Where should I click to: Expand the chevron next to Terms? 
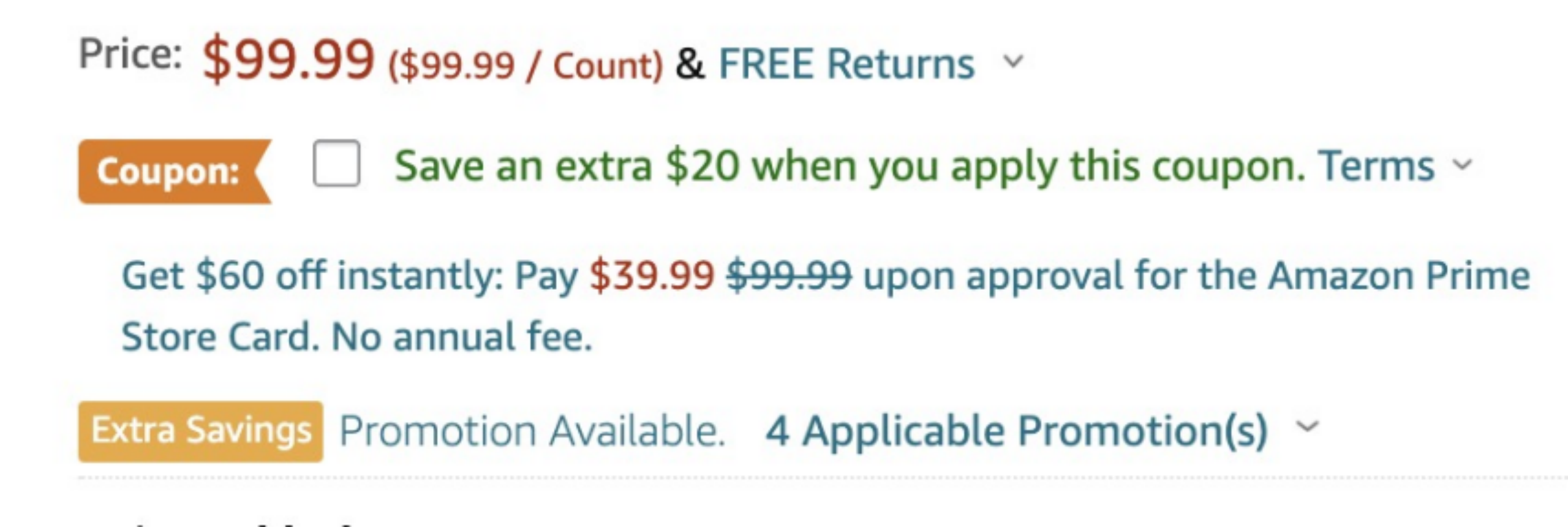click(x=1463, y=165)
